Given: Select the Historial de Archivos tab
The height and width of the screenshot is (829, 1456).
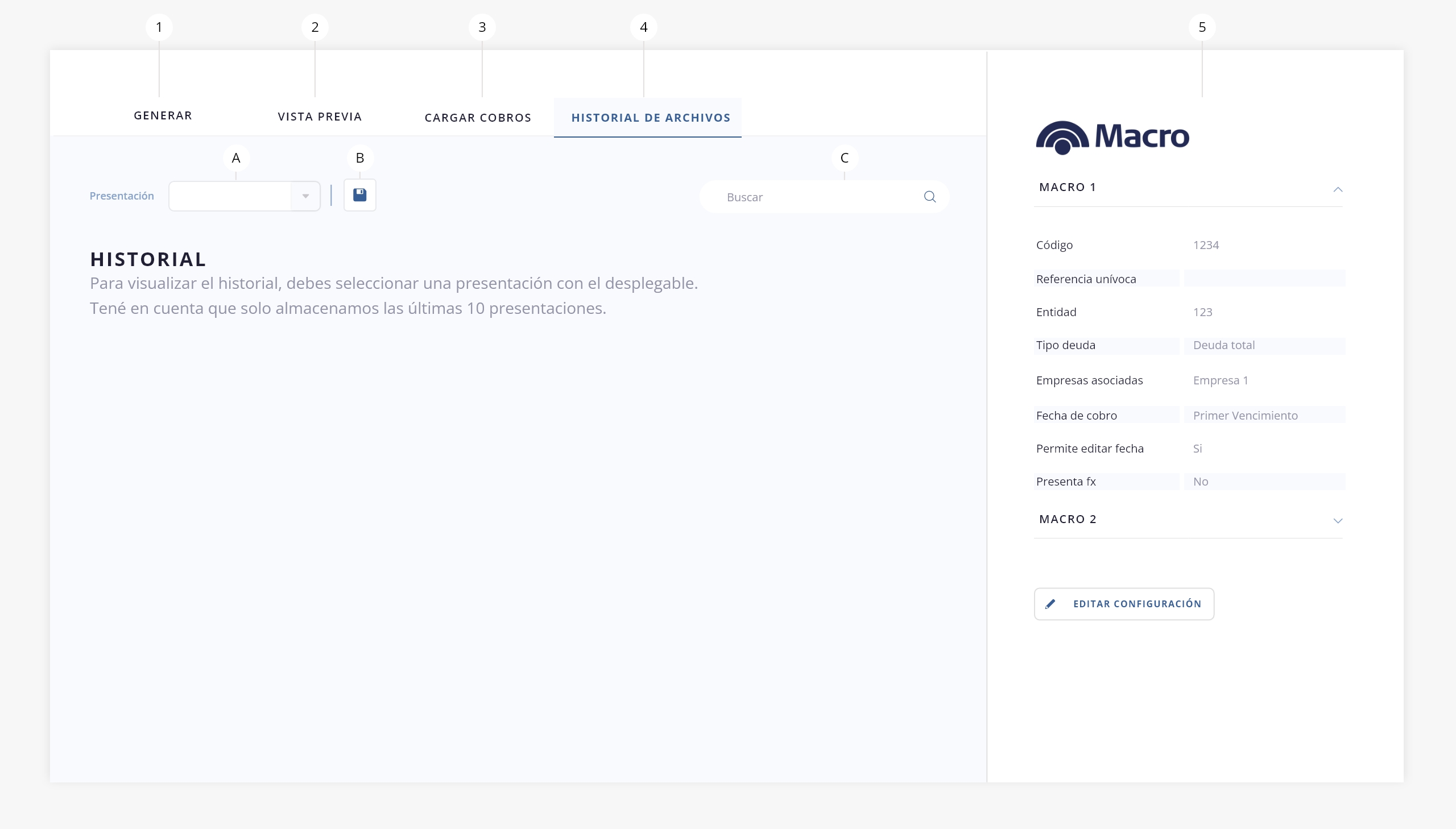Looking at the screenshot, I should 650,118.
